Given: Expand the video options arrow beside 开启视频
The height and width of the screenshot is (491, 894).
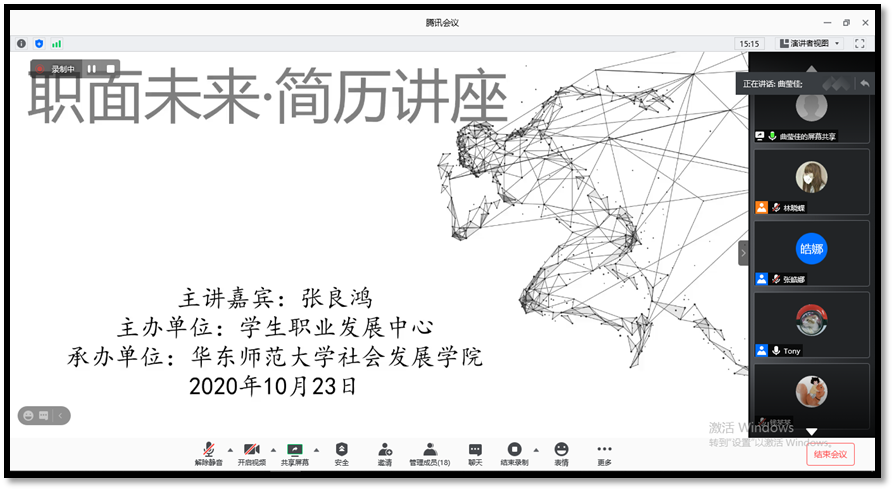Looking at the screenshot, I should click(x=273, y=450).
